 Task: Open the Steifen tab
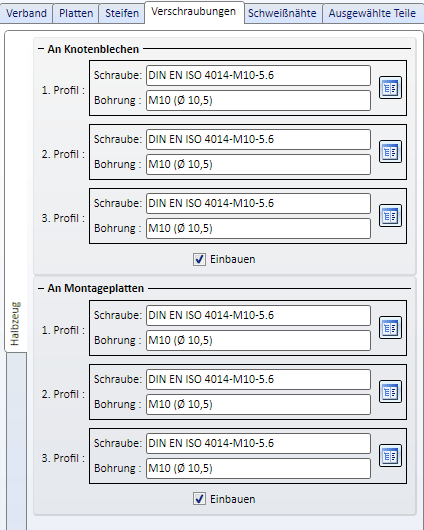pyautogui.click(x=122, y=14)
